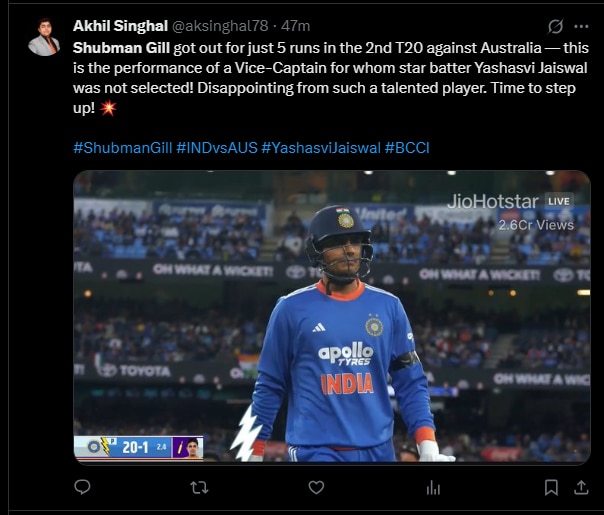Open the #INDvsAUS hashtag
The height and width of the screenshot is (515, 604).
(217, 148)
